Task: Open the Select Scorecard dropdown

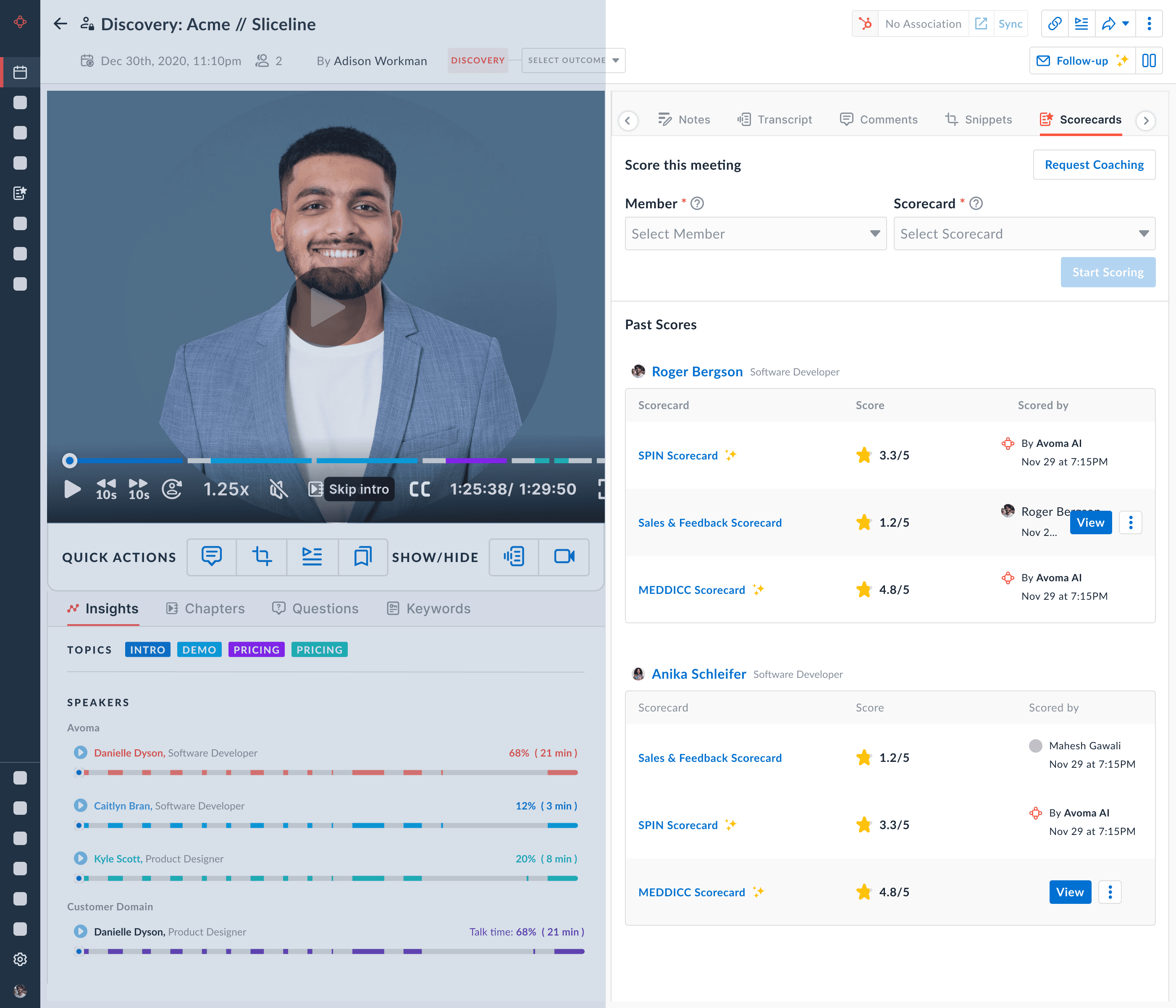Action: (x=1024, y=234)
